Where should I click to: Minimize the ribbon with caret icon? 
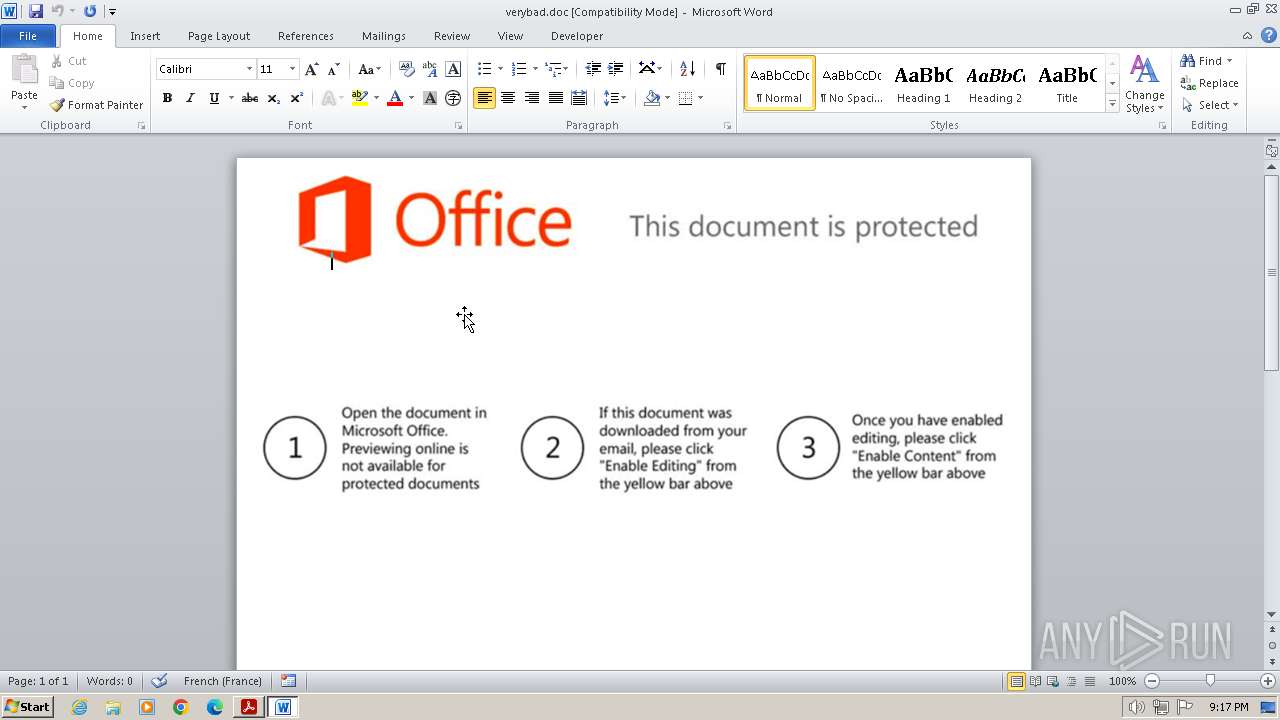tap(1247, 35)
